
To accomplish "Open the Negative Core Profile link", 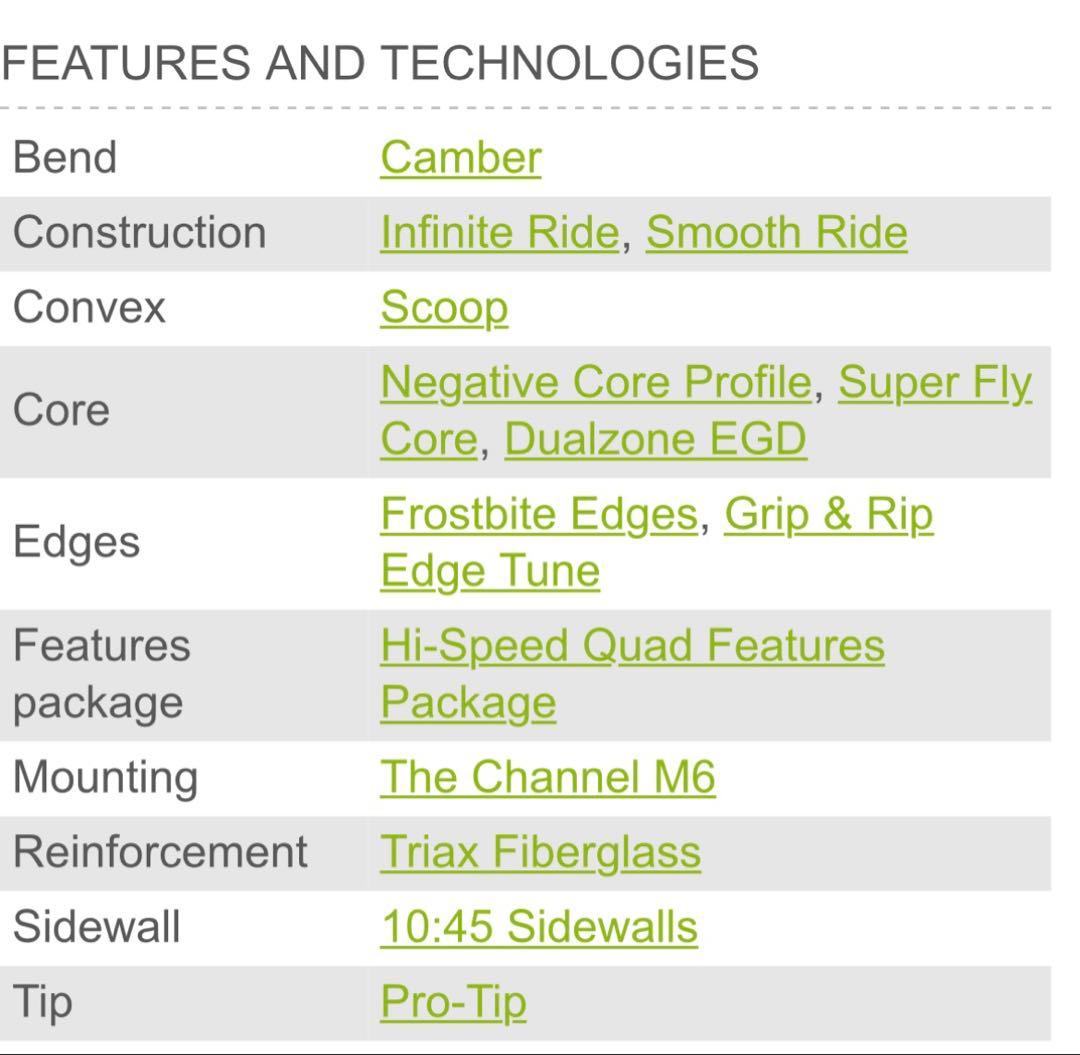I will pyautogui.click(x=595, y=383).
